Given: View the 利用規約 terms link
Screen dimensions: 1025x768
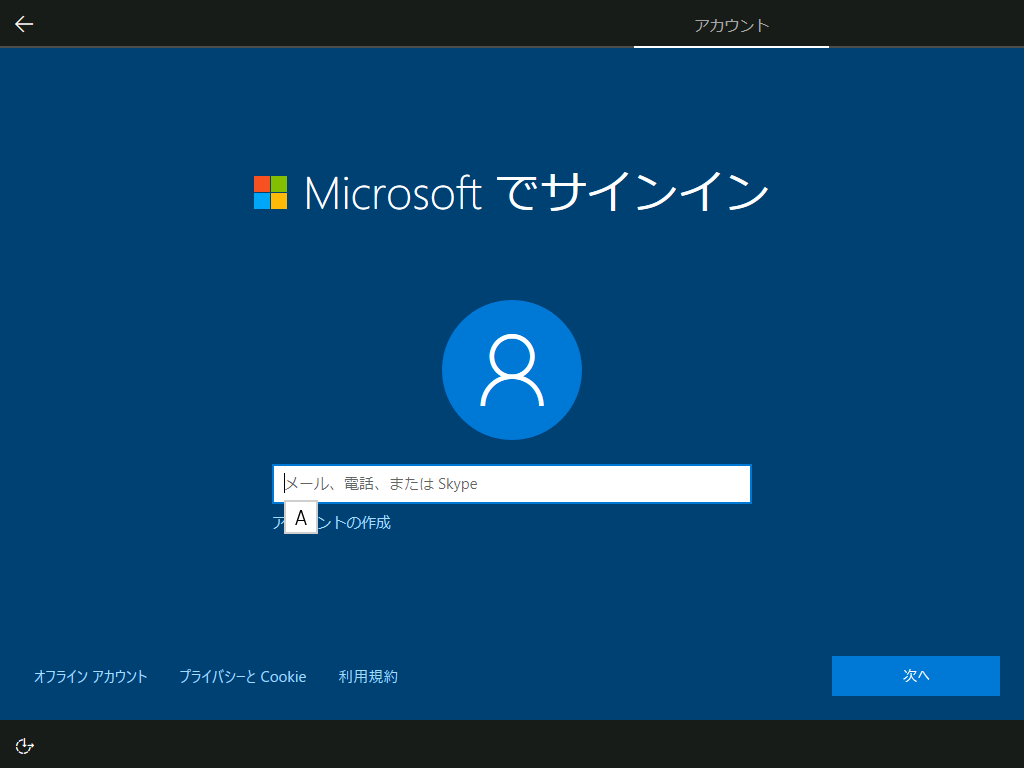Looking at the screenshot, I should 368,676.
